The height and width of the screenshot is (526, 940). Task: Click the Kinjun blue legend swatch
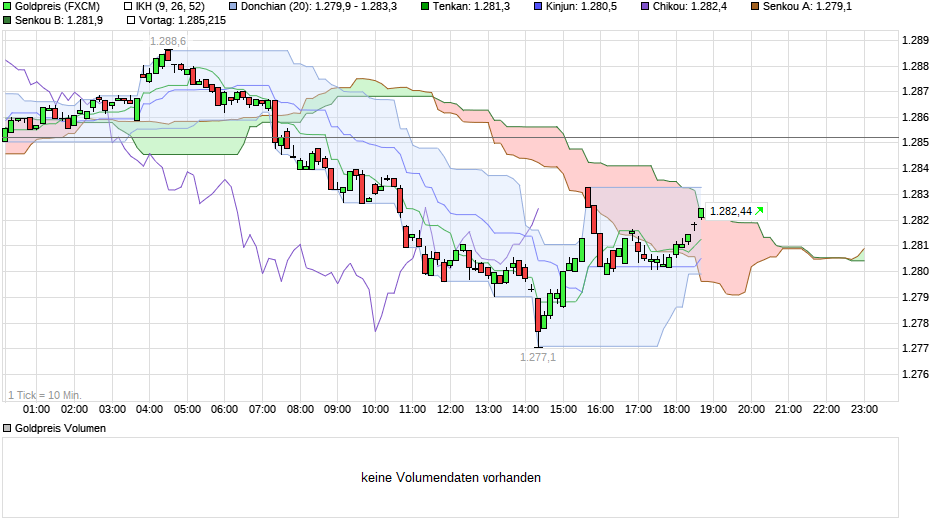pyautogui.click(x=537, y=6)
